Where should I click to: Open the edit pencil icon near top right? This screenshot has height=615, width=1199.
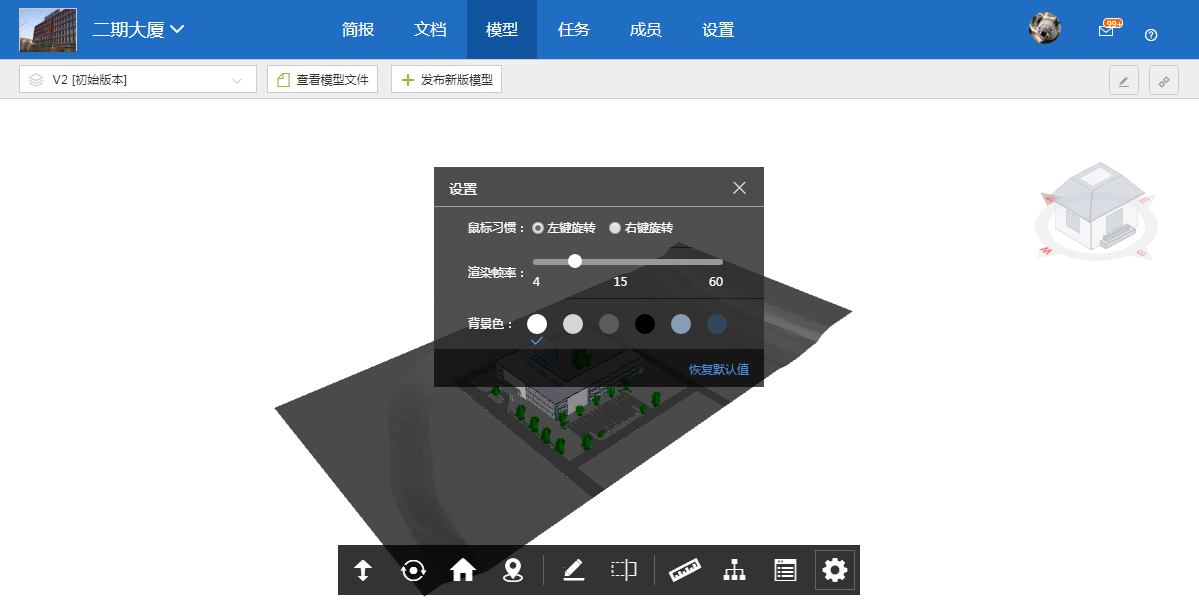1123,80
